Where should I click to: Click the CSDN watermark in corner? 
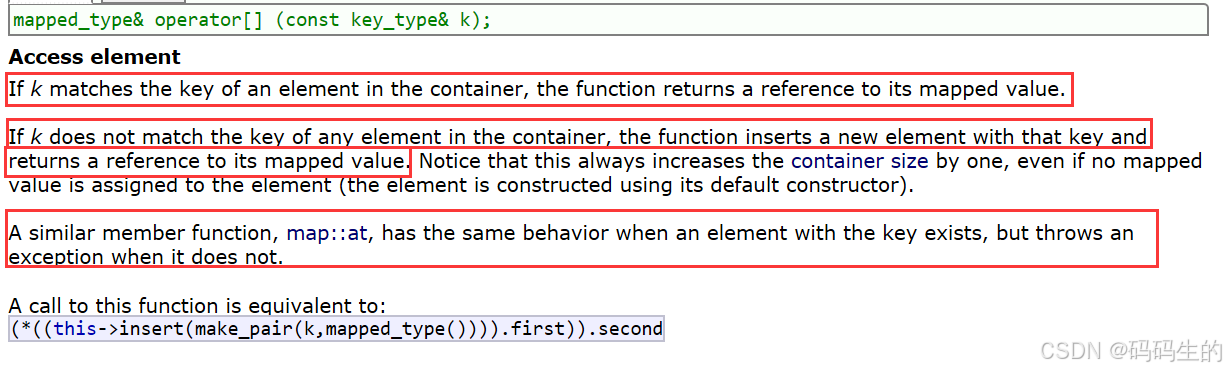click(1131, 351)
